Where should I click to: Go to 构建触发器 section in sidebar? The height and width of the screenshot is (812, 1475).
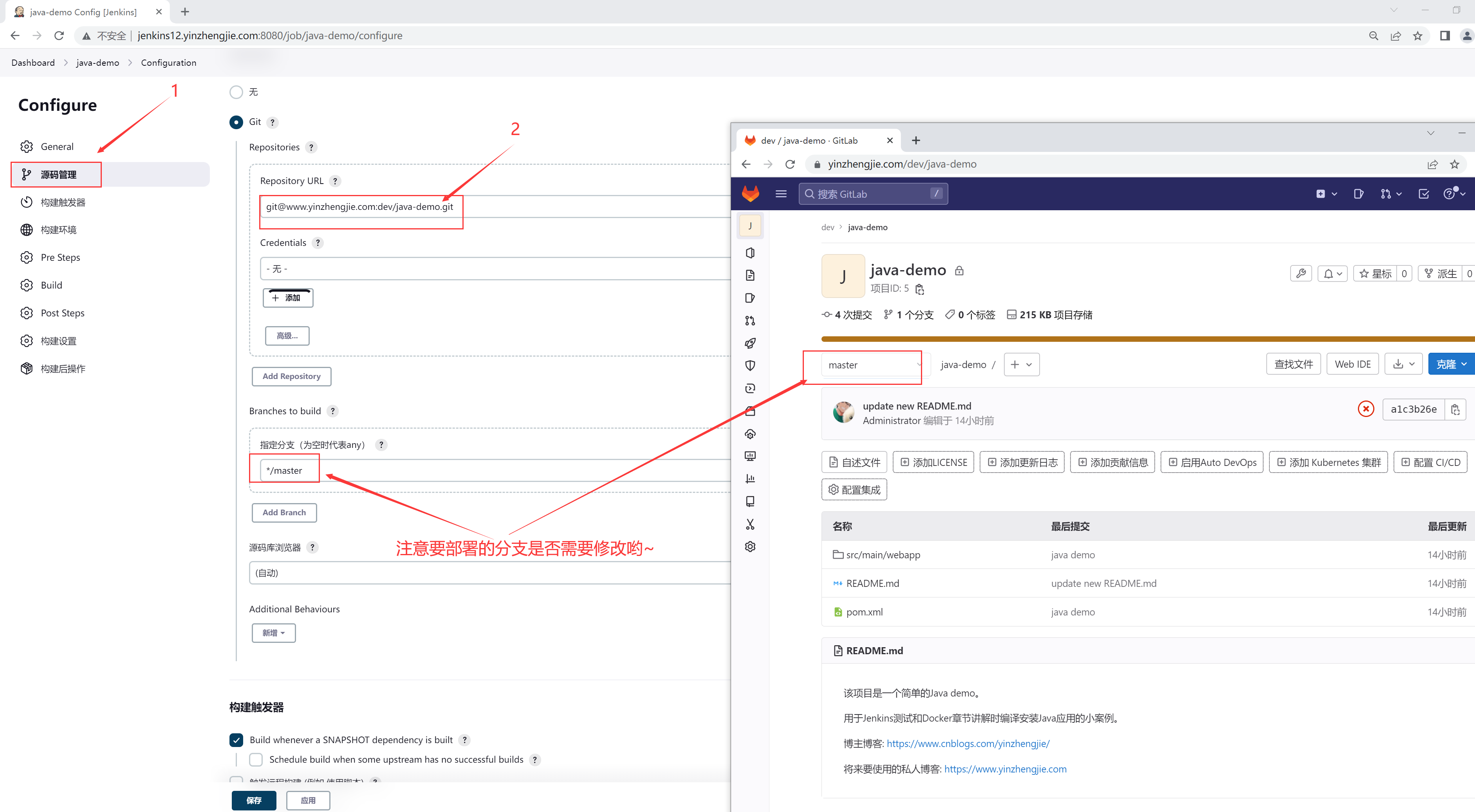(63, 202)
